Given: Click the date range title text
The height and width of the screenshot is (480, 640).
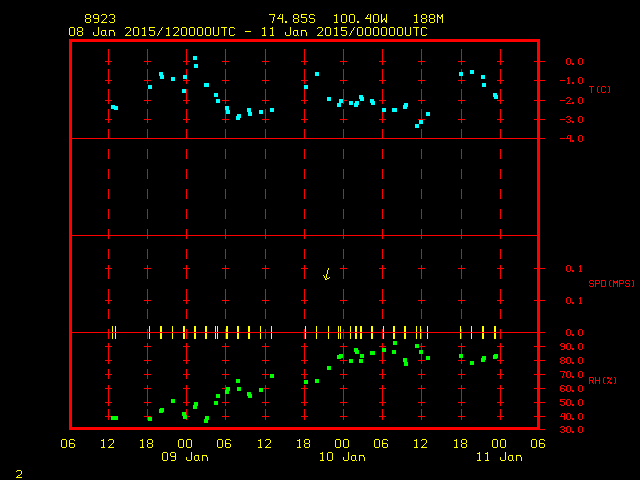Looking at the screenshot, I should (x=247, y=32).
